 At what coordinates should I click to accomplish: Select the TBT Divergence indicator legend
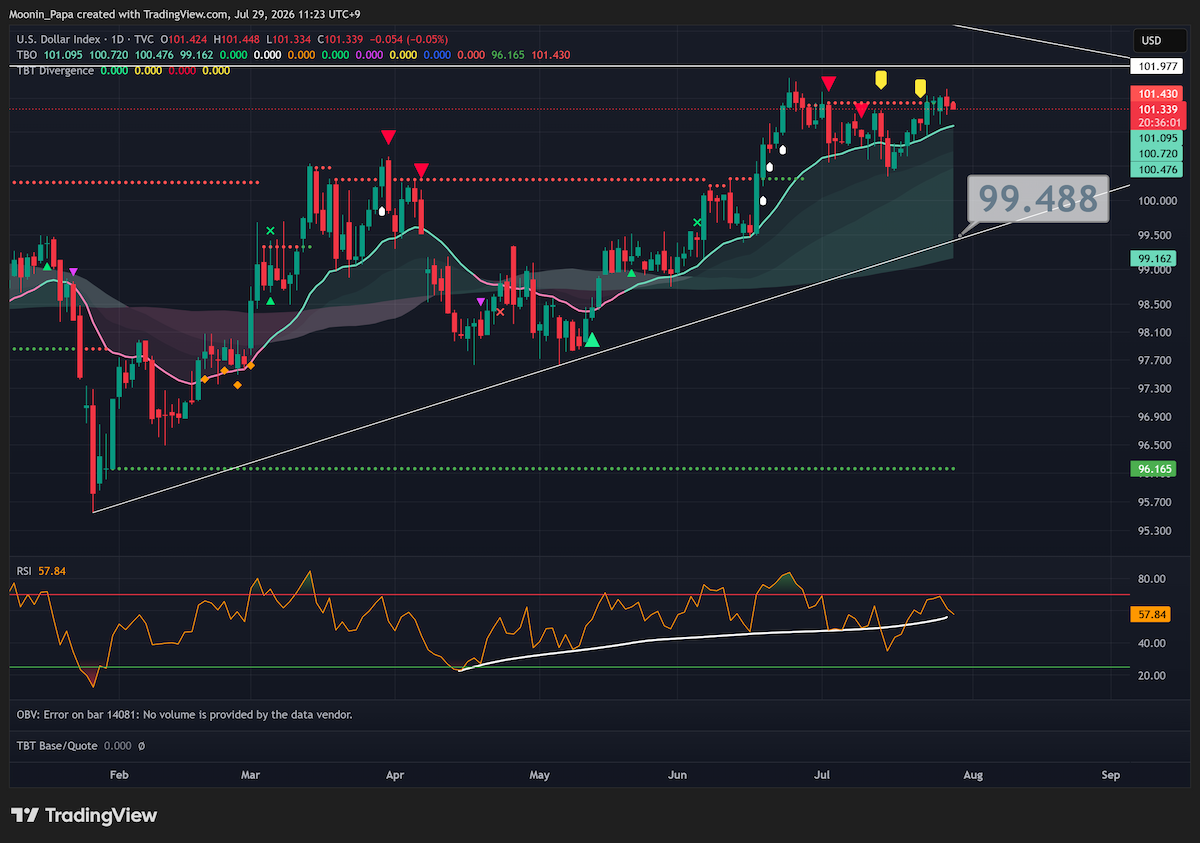click(55, 71)
